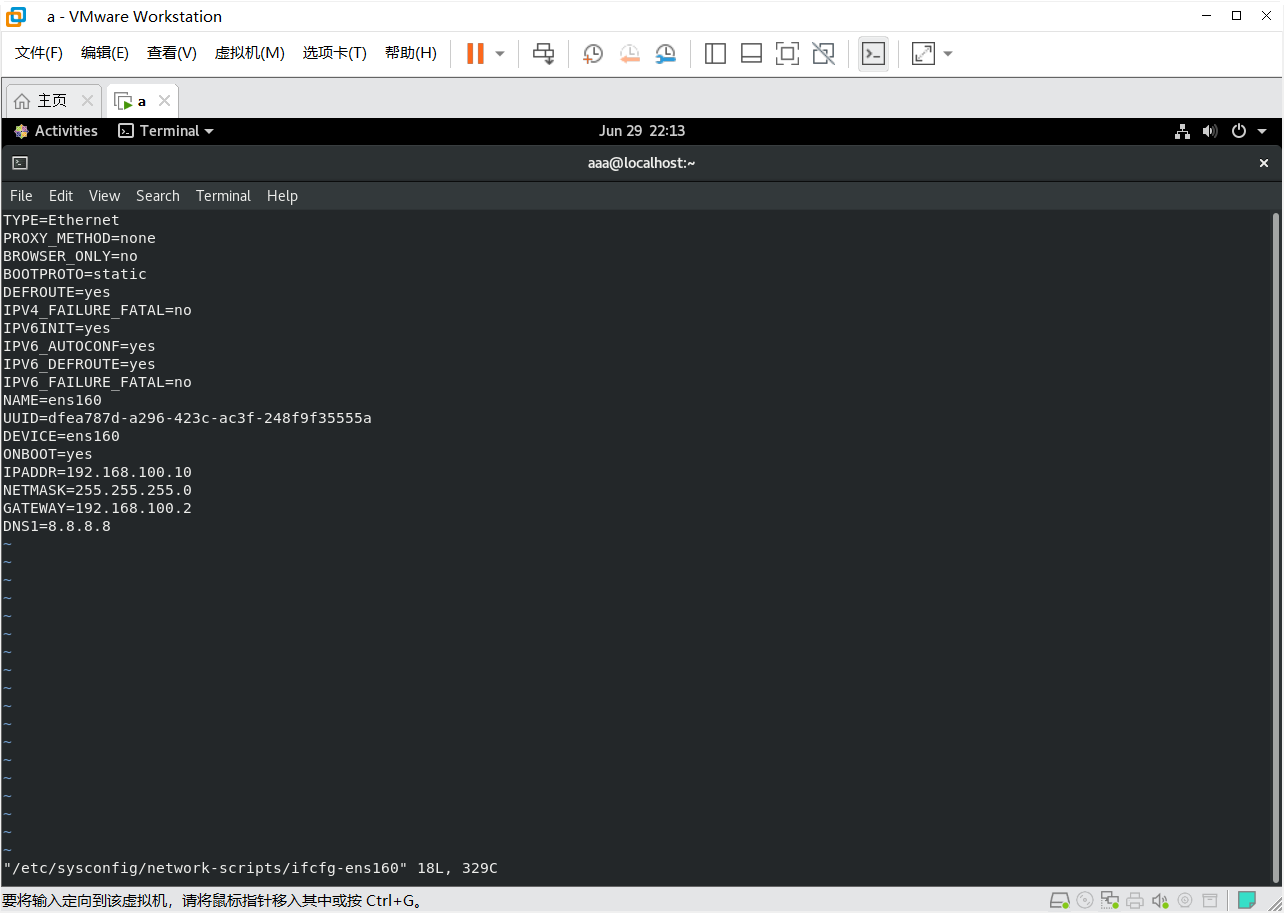Click the Jun 29 22:13 clock
1284x913 pixels.
[642, 131]
